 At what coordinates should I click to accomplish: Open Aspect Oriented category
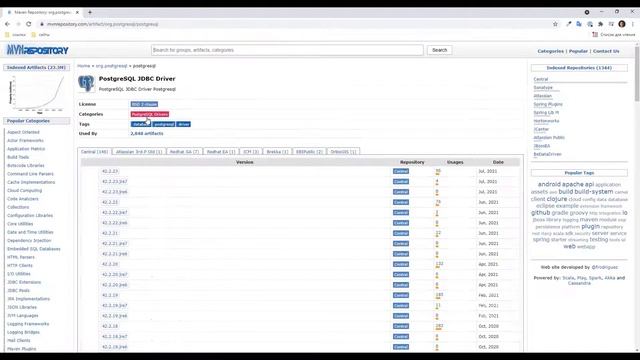click(23, 132)
